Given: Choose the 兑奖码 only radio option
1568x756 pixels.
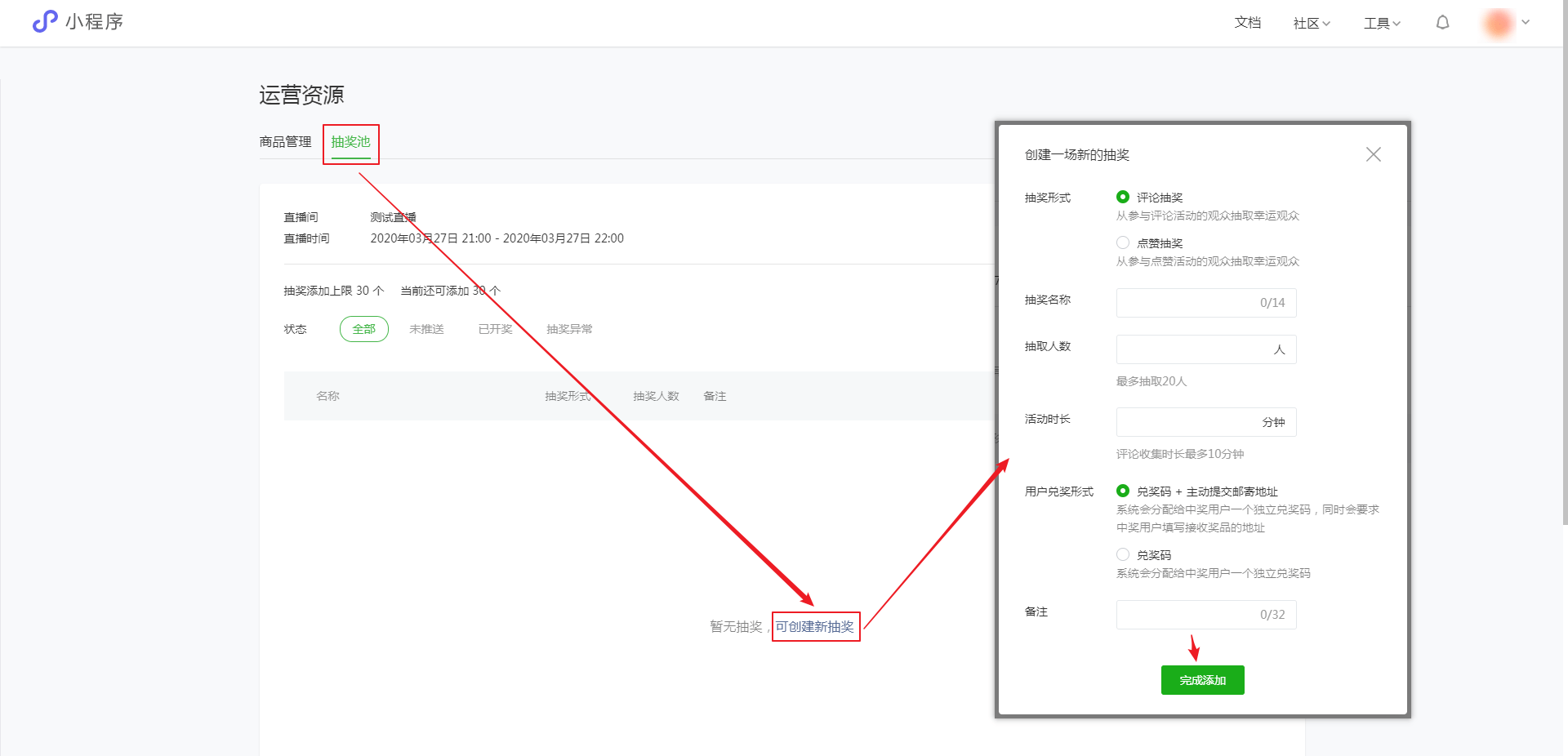Looking at the screenshot, I should click(1123, 554).
